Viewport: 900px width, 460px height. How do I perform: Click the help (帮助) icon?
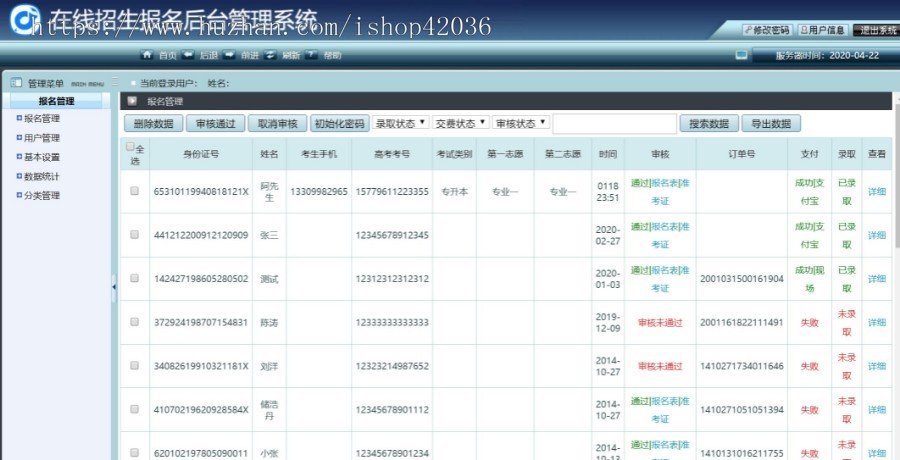click(x=312, y=55)
